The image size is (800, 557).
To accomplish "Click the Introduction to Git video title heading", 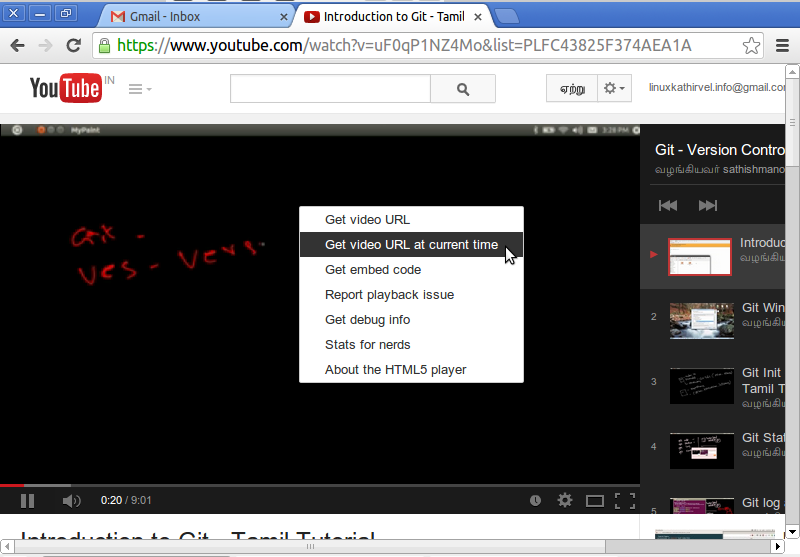I will (197, 535).
